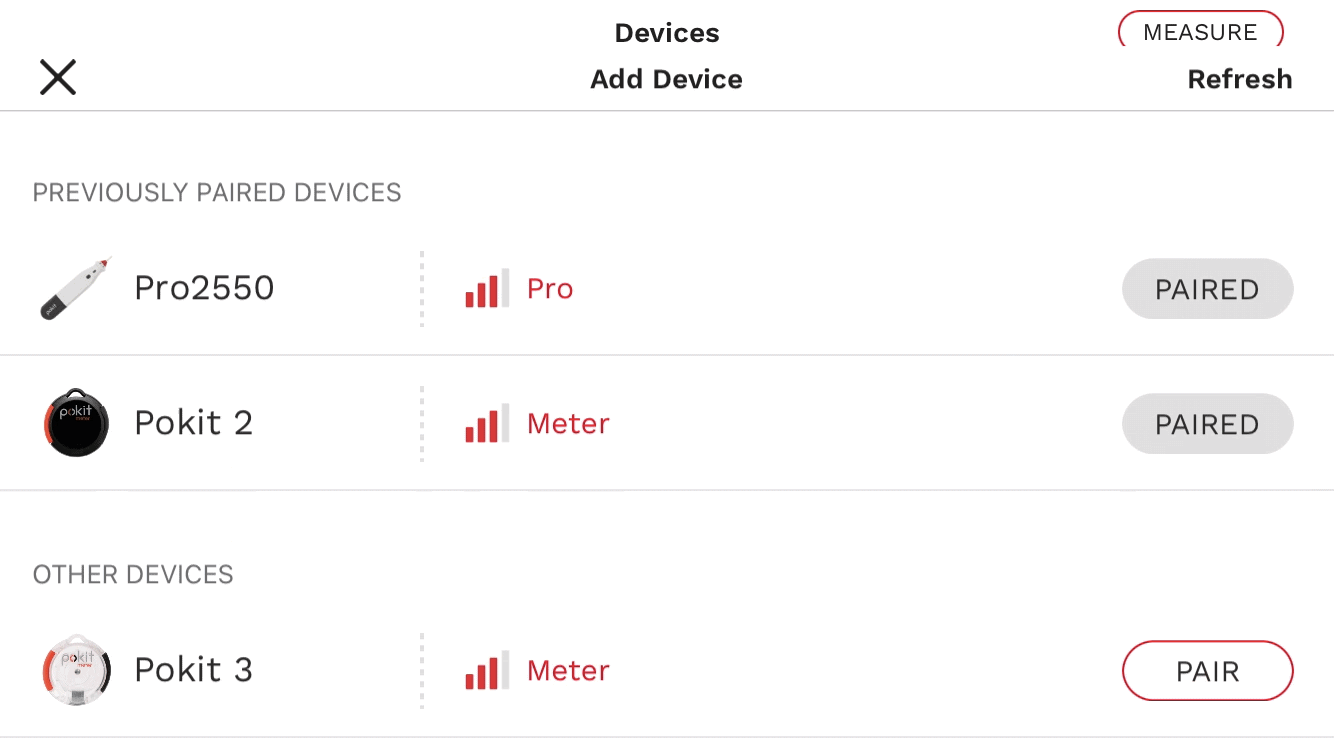Click the PAIRED button for Pro2550
1334x750 pixels.
[x=1207, y=289]
